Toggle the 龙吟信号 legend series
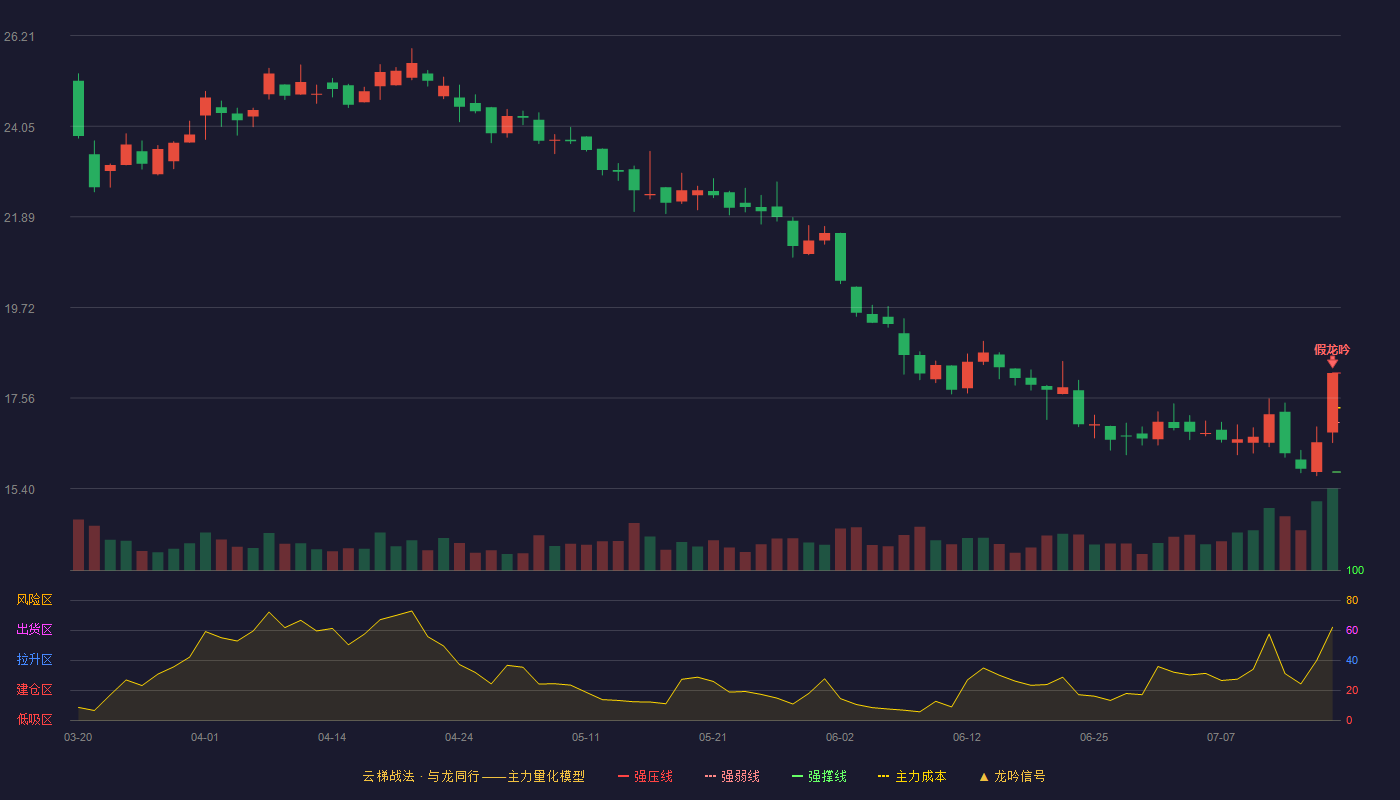Screen dimensions: 1400x800 [1012, 776]
